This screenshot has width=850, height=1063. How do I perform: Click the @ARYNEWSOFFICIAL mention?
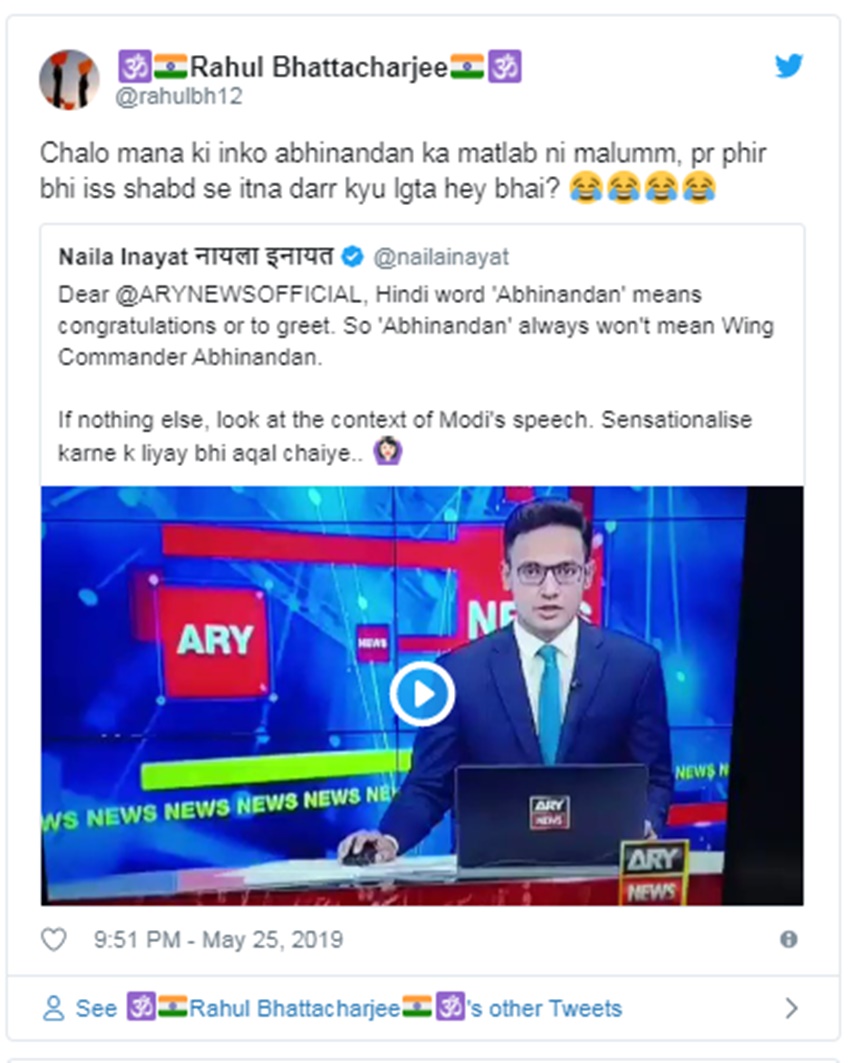(x=239, y=294)
